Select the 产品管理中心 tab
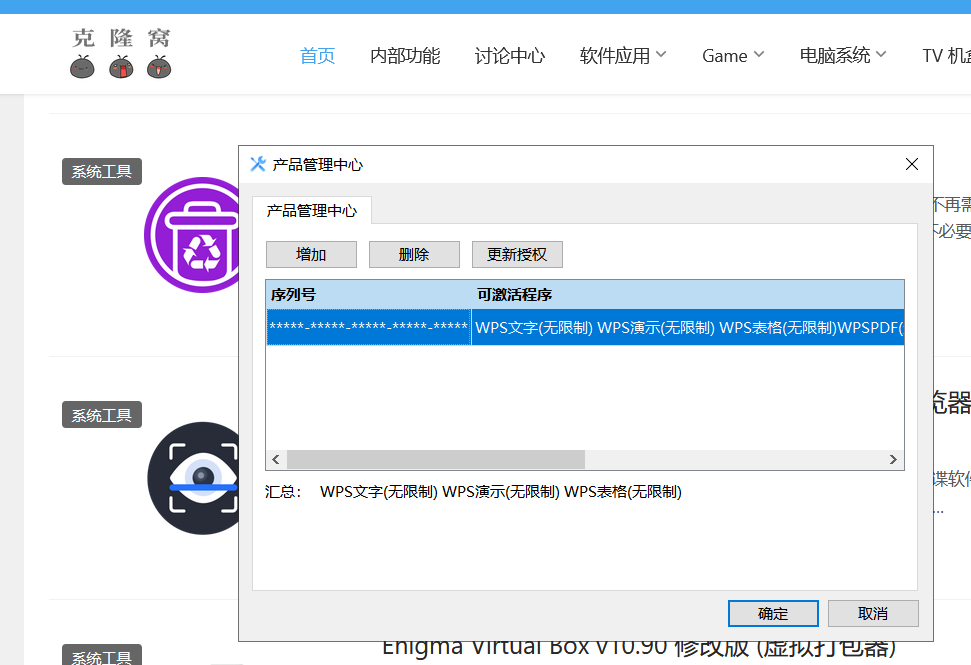 pyautogui.click(x=311, y=211)
